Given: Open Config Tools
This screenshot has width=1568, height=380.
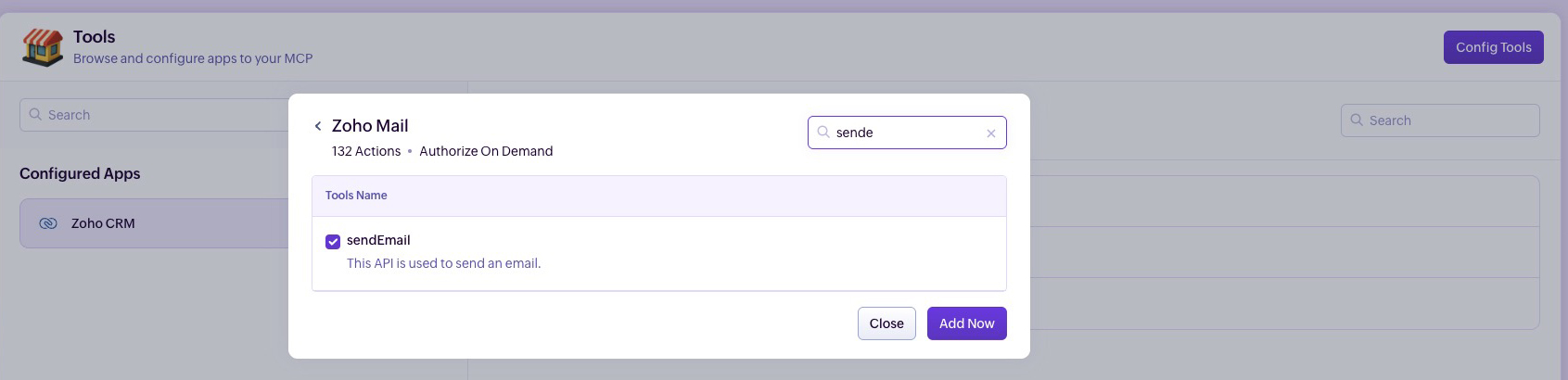Looking at the screenshot, I should click(1493, 47).
